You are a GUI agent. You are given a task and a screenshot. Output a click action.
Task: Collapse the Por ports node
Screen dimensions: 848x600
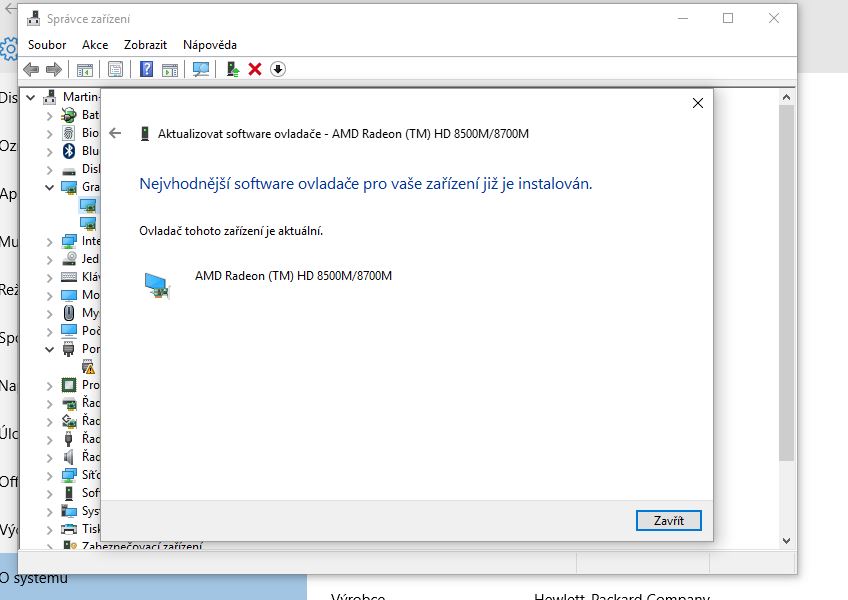click(49, 349)
